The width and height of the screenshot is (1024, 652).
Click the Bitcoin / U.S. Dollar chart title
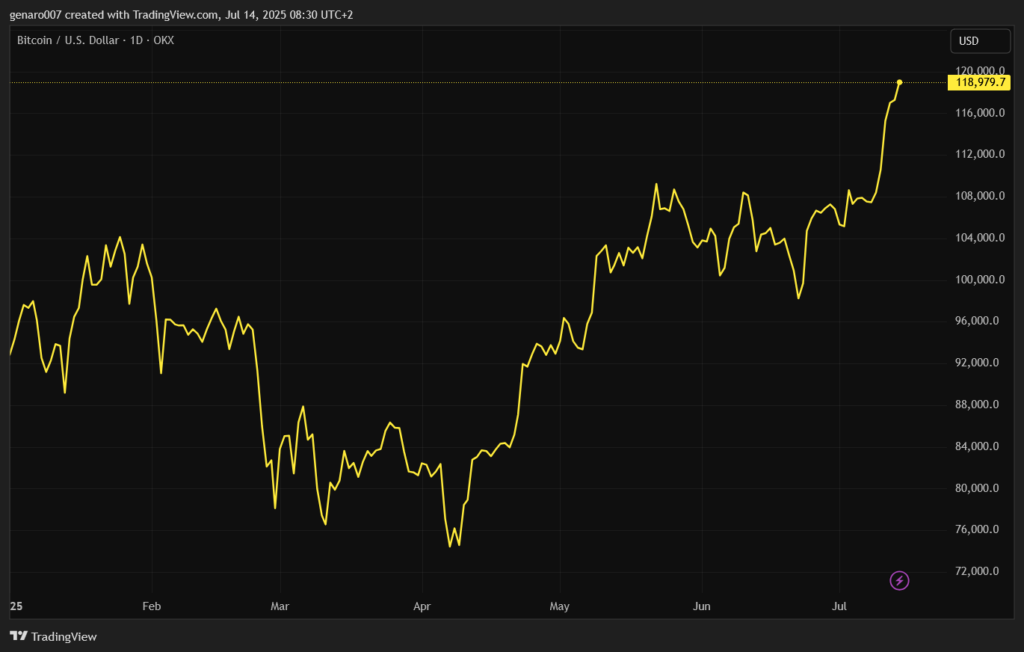point(95,41)
